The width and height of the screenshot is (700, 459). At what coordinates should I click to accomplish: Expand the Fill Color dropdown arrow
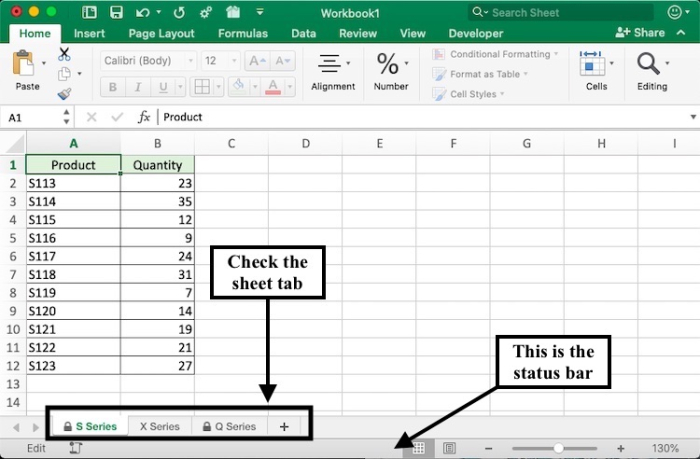[x=255, y=87]
